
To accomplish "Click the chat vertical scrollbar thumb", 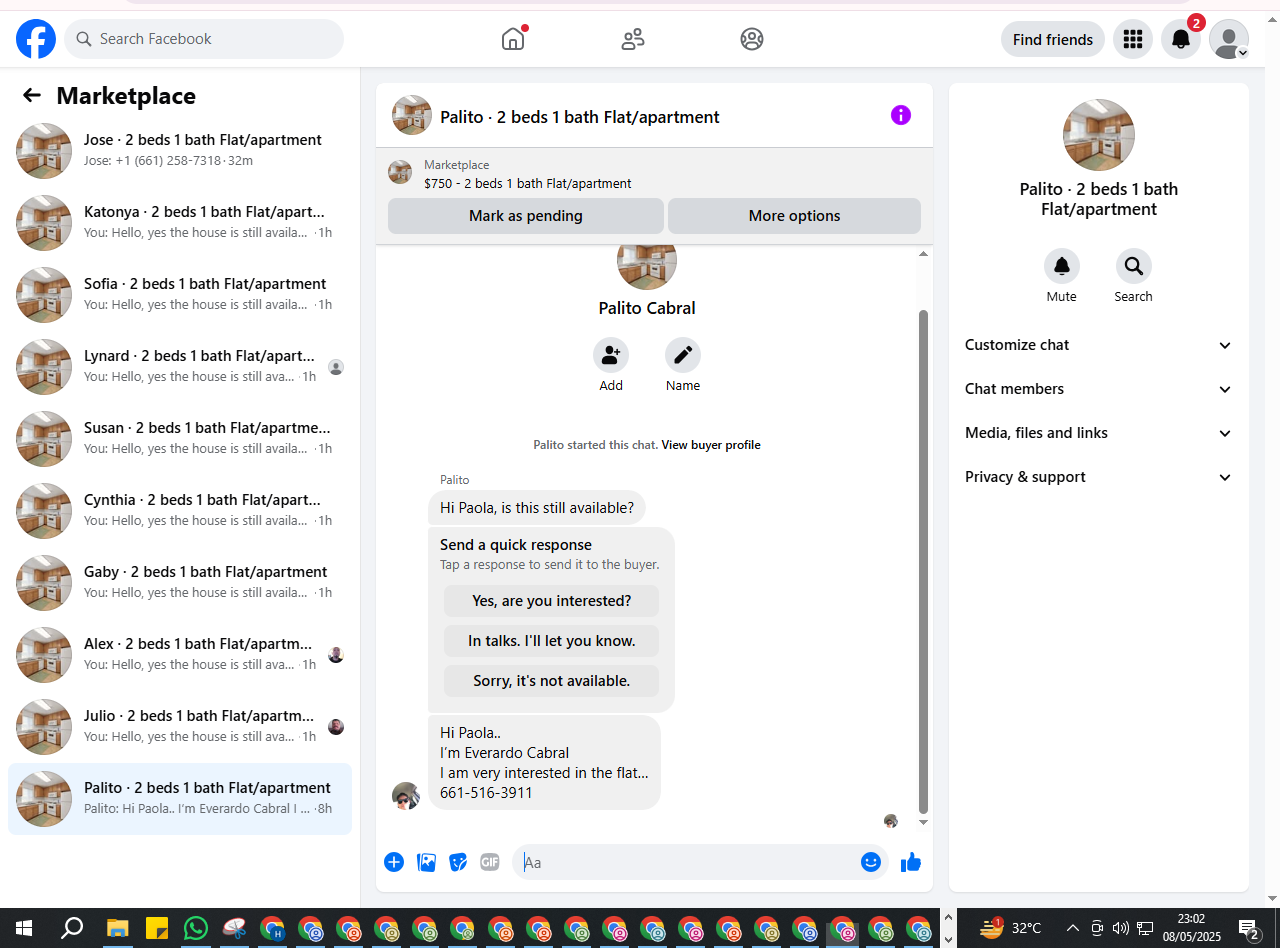I will [923, 561].
